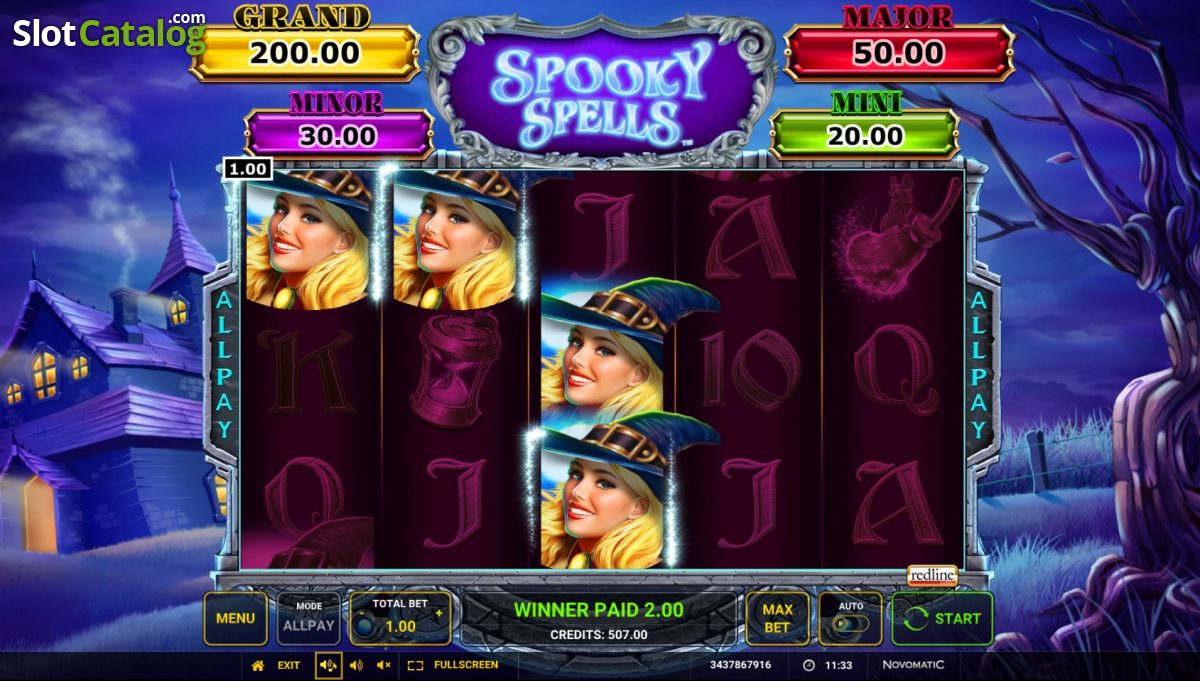
Task: Spin reels with START button
Action: pyautogui.click(x=942, y=618)
